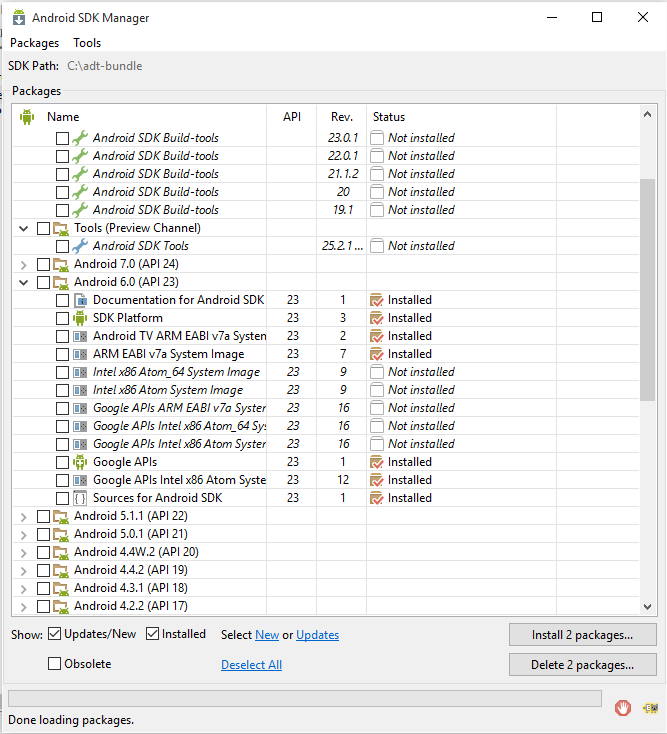Click the Install 2 packages button
Image resolution: width=667 pixels, height=734 pixels.
582,635
